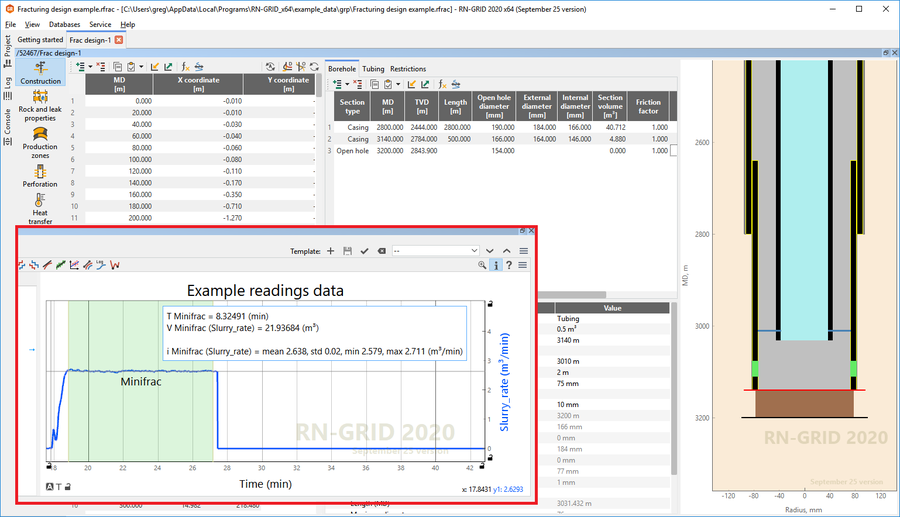Click the save template icon
This screenshot has width=900, height=517.
pos(347,251)
